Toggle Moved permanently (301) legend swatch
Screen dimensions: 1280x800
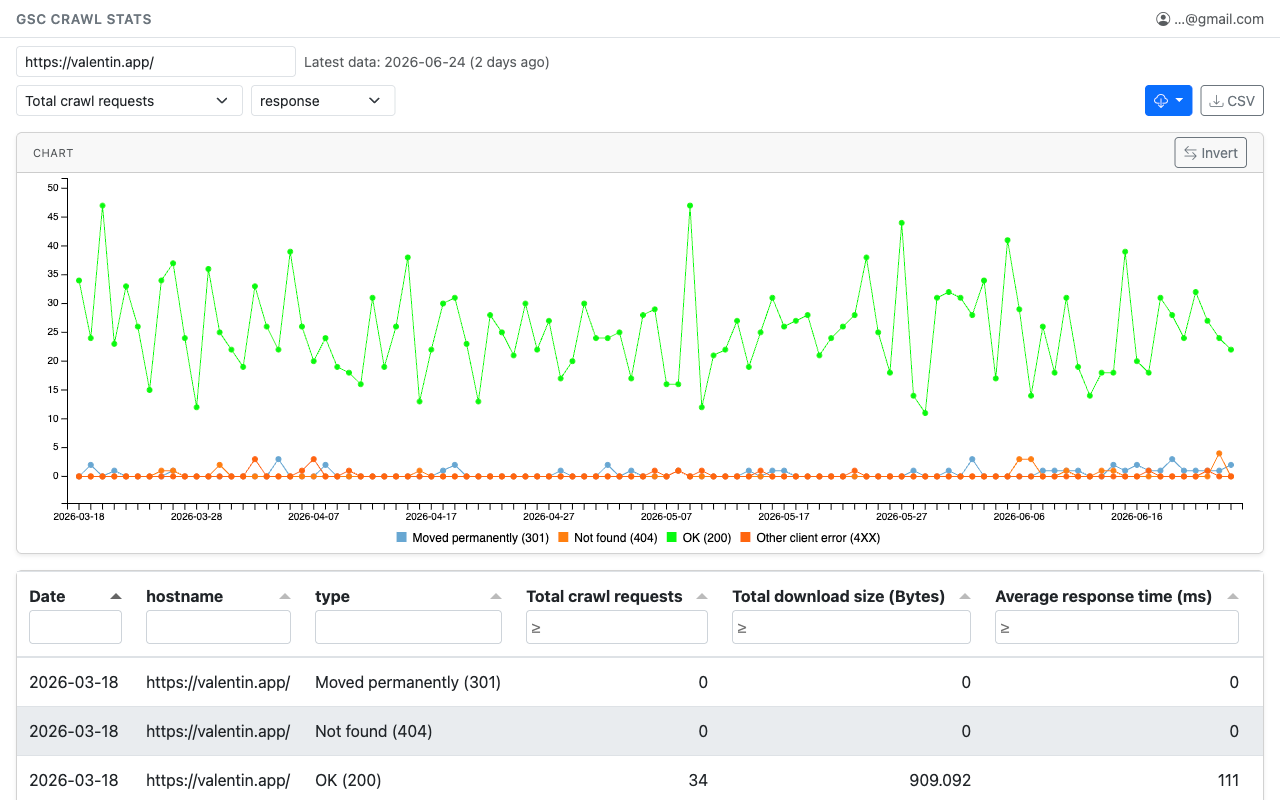[402, 538]
